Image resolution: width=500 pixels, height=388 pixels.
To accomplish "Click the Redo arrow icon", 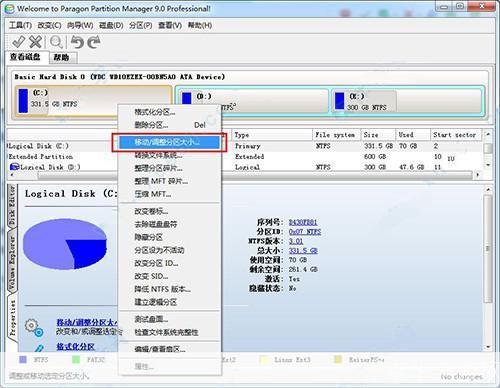I will [94, 42].
